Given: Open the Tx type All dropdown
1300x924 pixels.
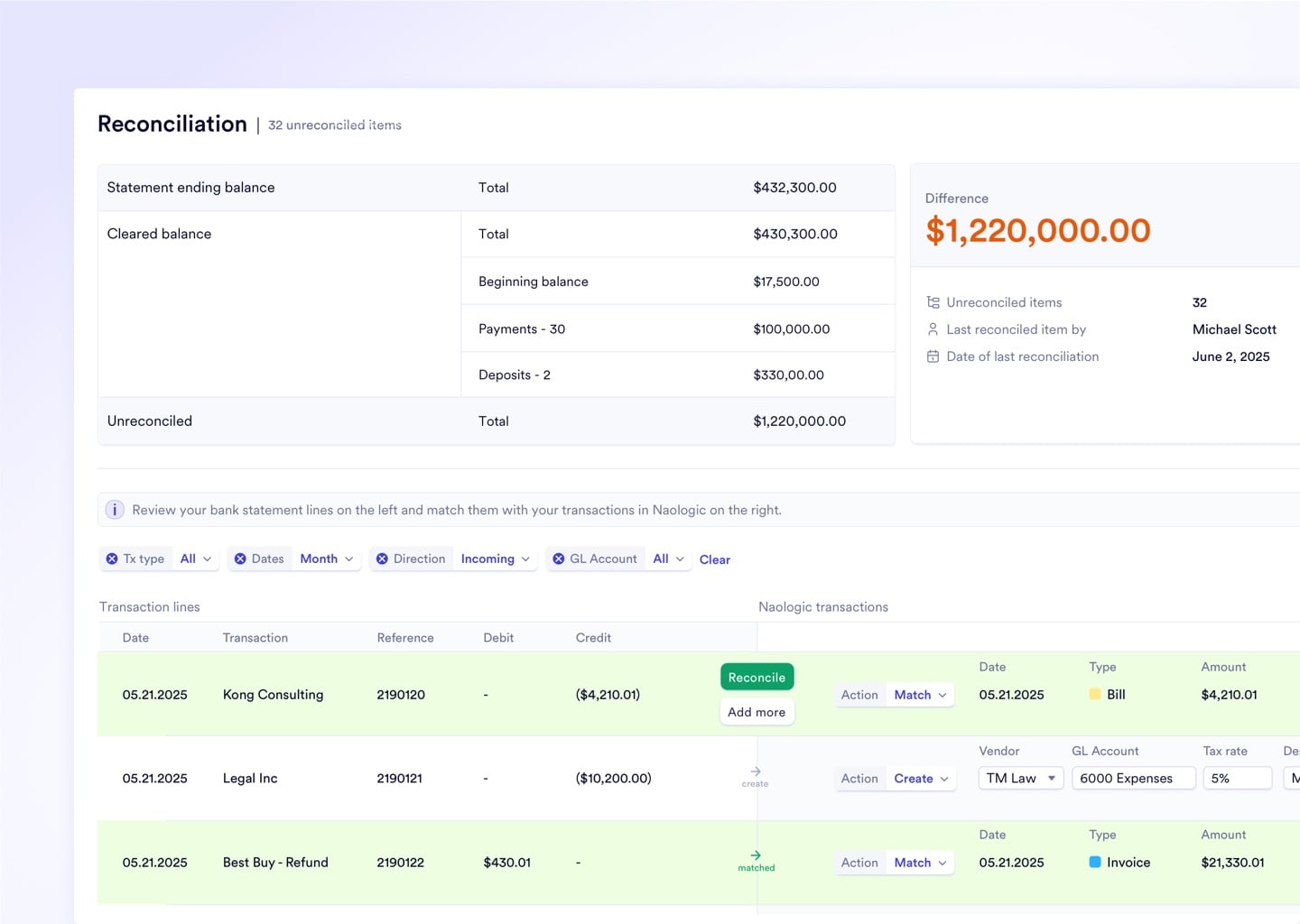Looking at the screenshot, I should click(x=196, y=559).
